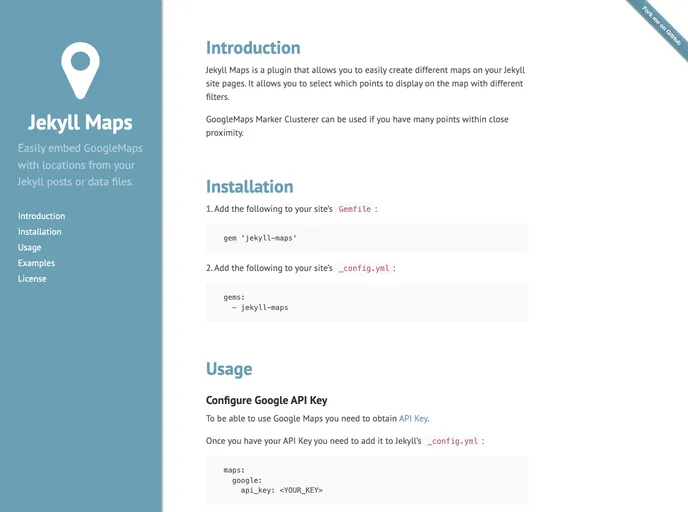
Task: Follow the API Key hyperlink
Action: pyautogui.click(x=413, y=419)
